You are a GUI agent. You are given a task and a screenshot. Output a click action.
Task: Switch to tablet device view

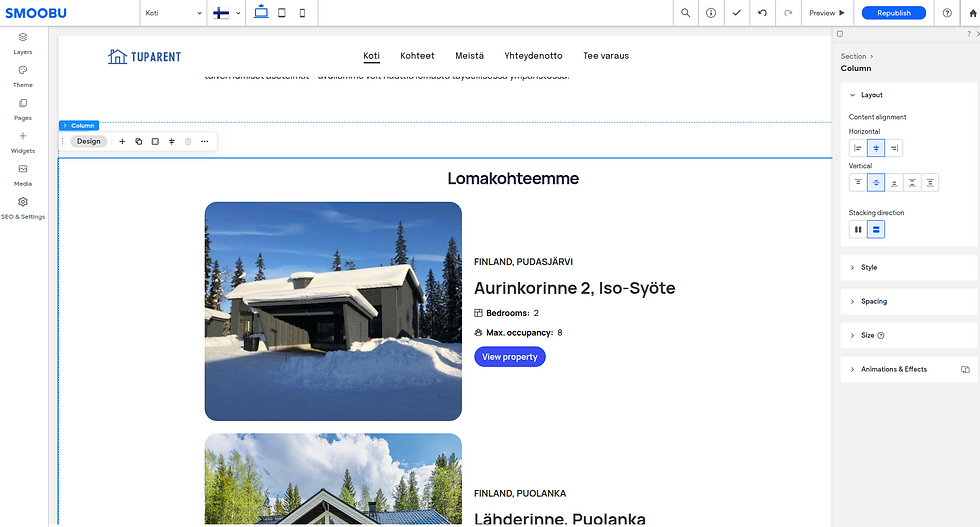[282, 13]
